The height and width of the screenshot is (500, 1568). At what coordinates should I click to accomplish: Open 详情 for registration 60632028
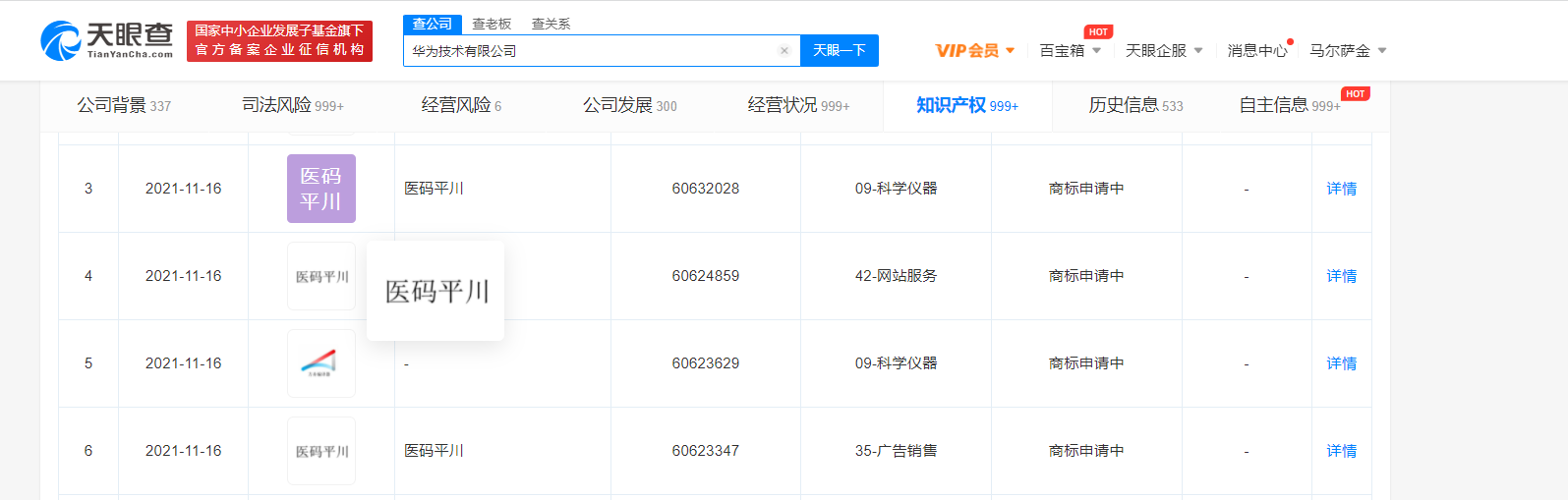(1341, 189)
